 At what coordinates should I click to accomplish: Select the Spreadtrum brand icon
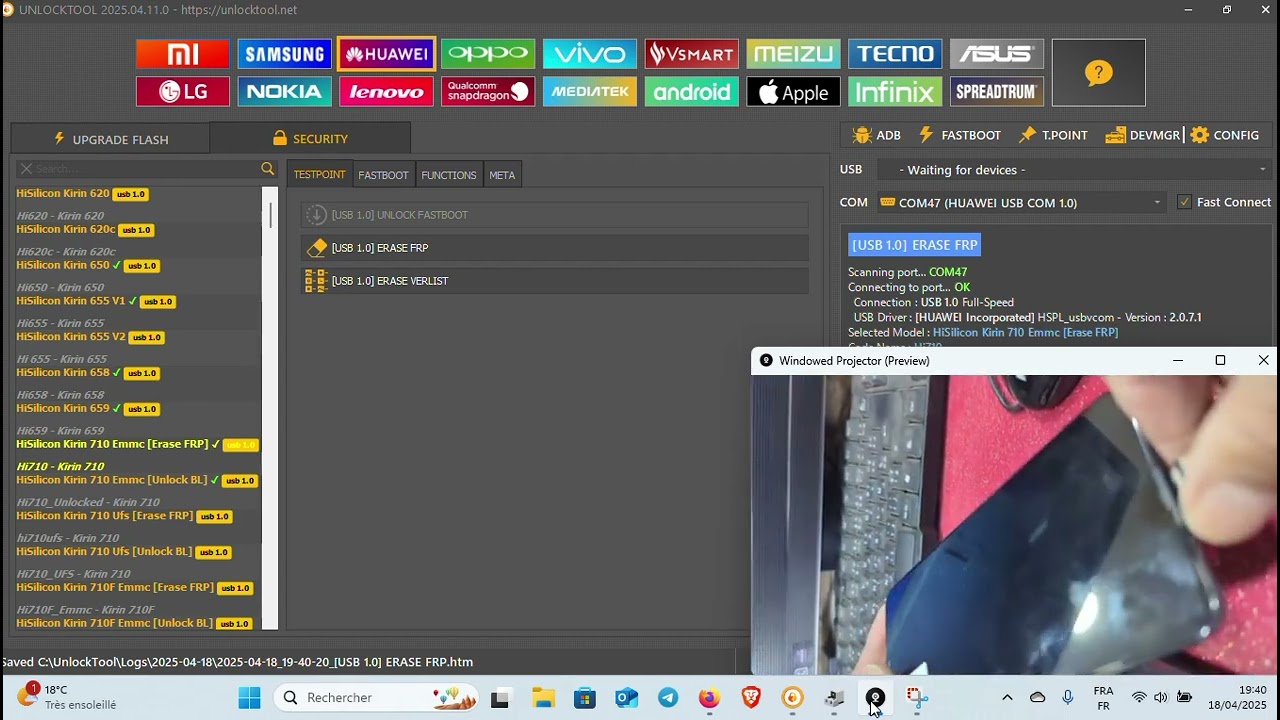(997, 92)
